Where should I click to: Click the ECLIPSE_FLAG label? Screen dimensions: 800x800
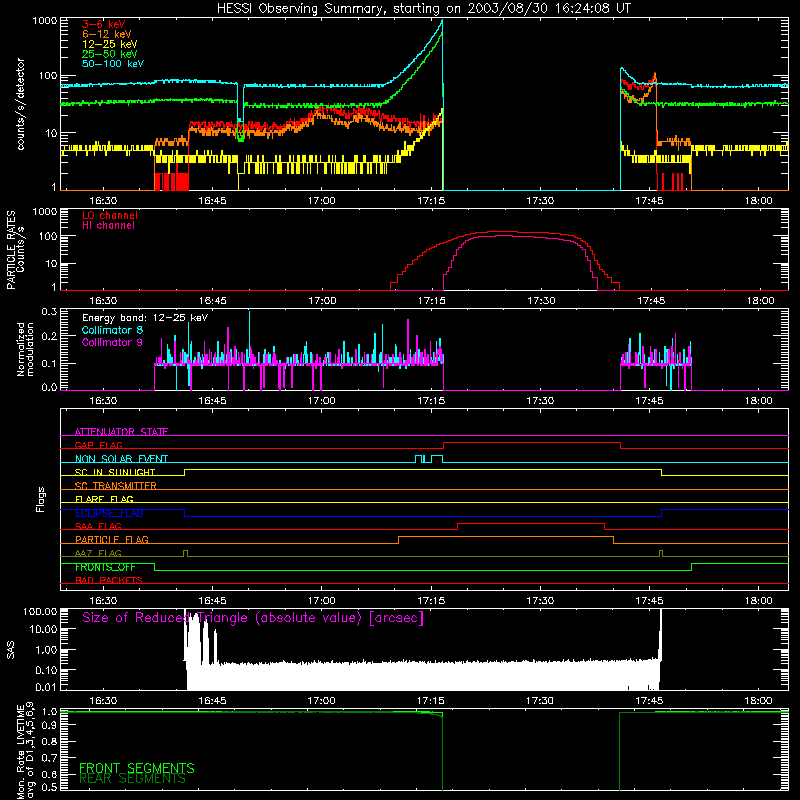pos(109,513)
